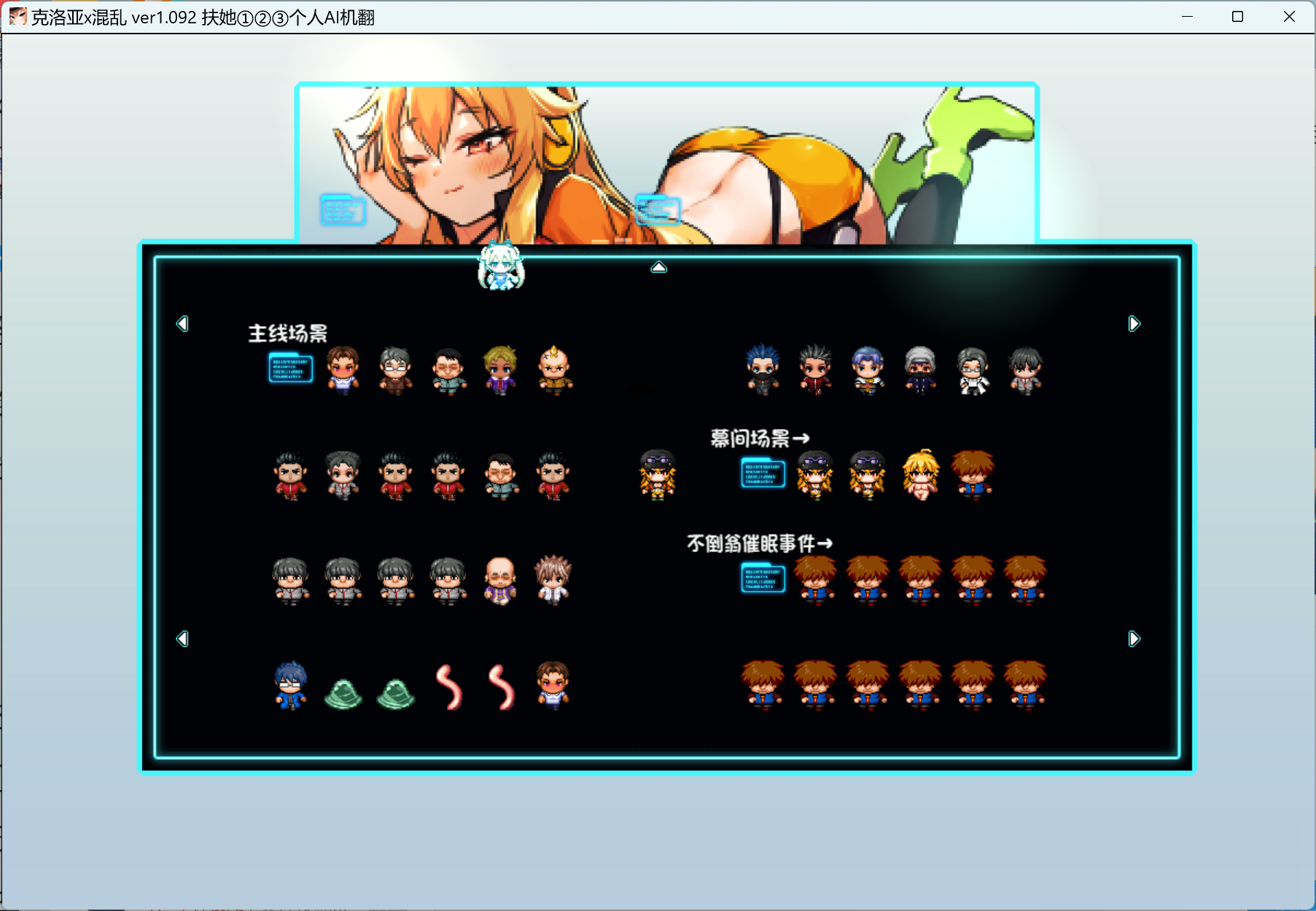Click the spiky blue-haired masked character
Image resolution: width=1316 pixels, height=911 pixels.
click(763, 370)
